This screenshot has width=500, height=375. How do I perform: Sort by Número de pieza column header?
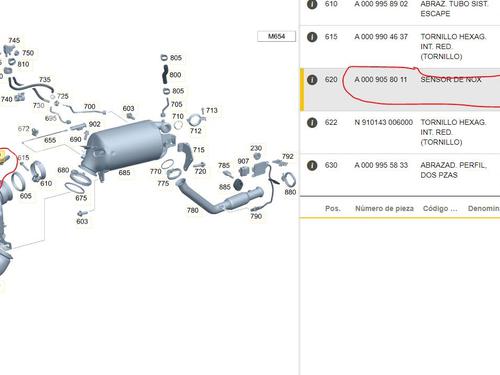pos(384,209)
